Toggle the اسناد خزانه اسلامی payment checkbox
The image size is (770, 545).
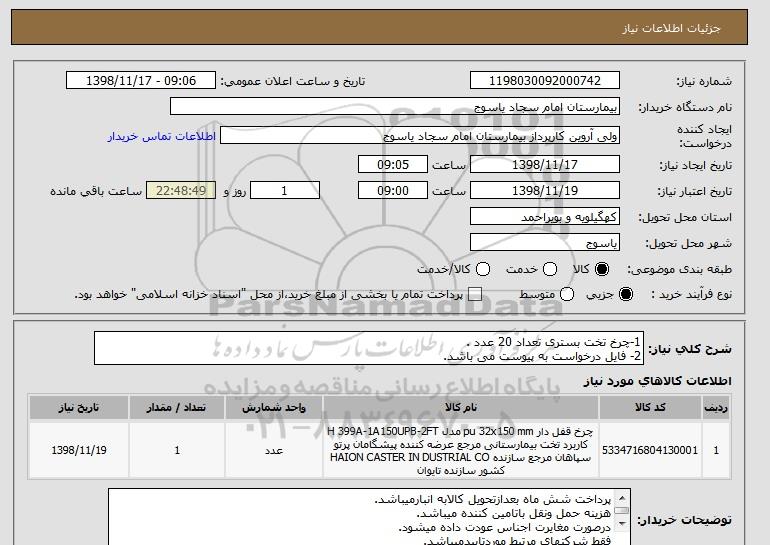click(475, 295)
